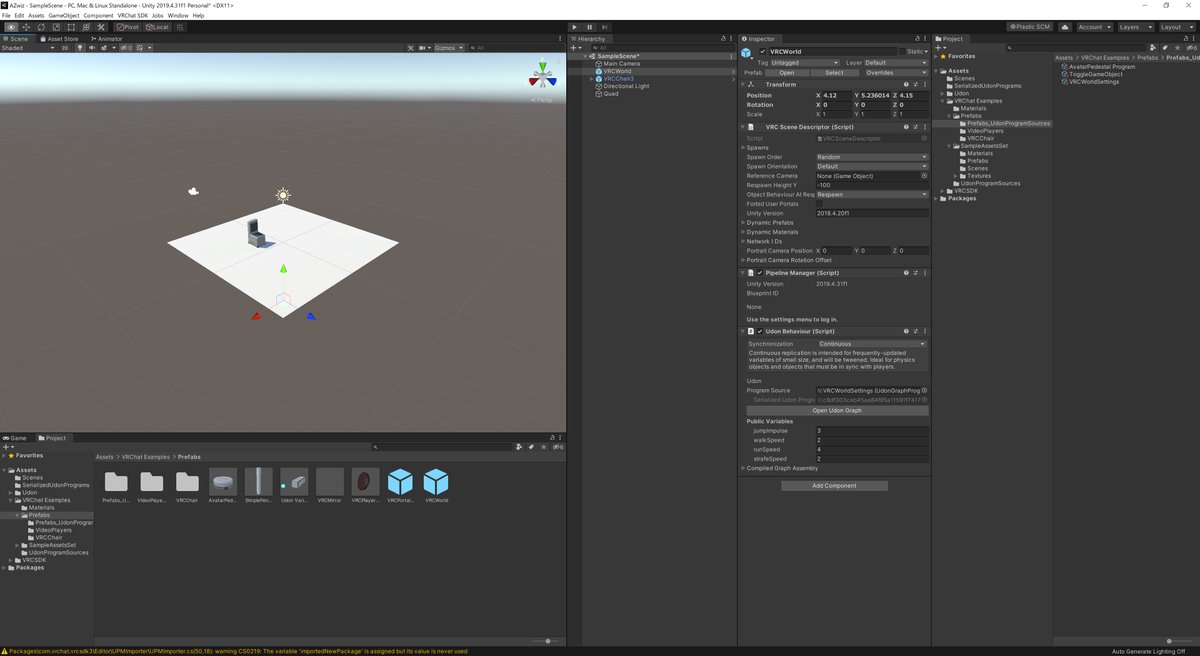The height and width of the screenshot is (656, 1200).
Task: Open the Layer Default dropdown
Action: [x=896, y=62]
